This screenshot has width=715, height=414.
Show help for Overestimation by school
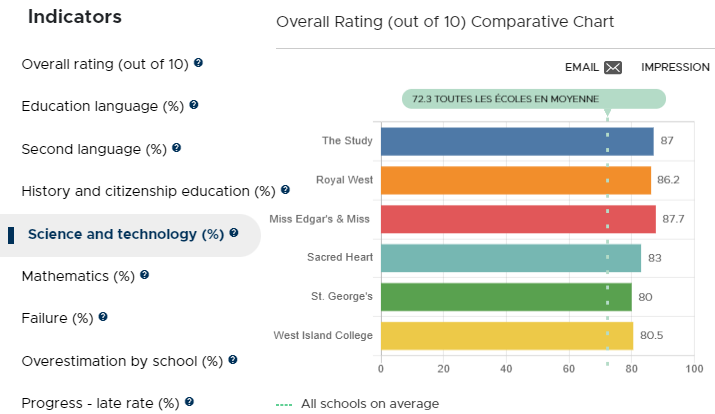pyautogui.click(x=233, y=360)
